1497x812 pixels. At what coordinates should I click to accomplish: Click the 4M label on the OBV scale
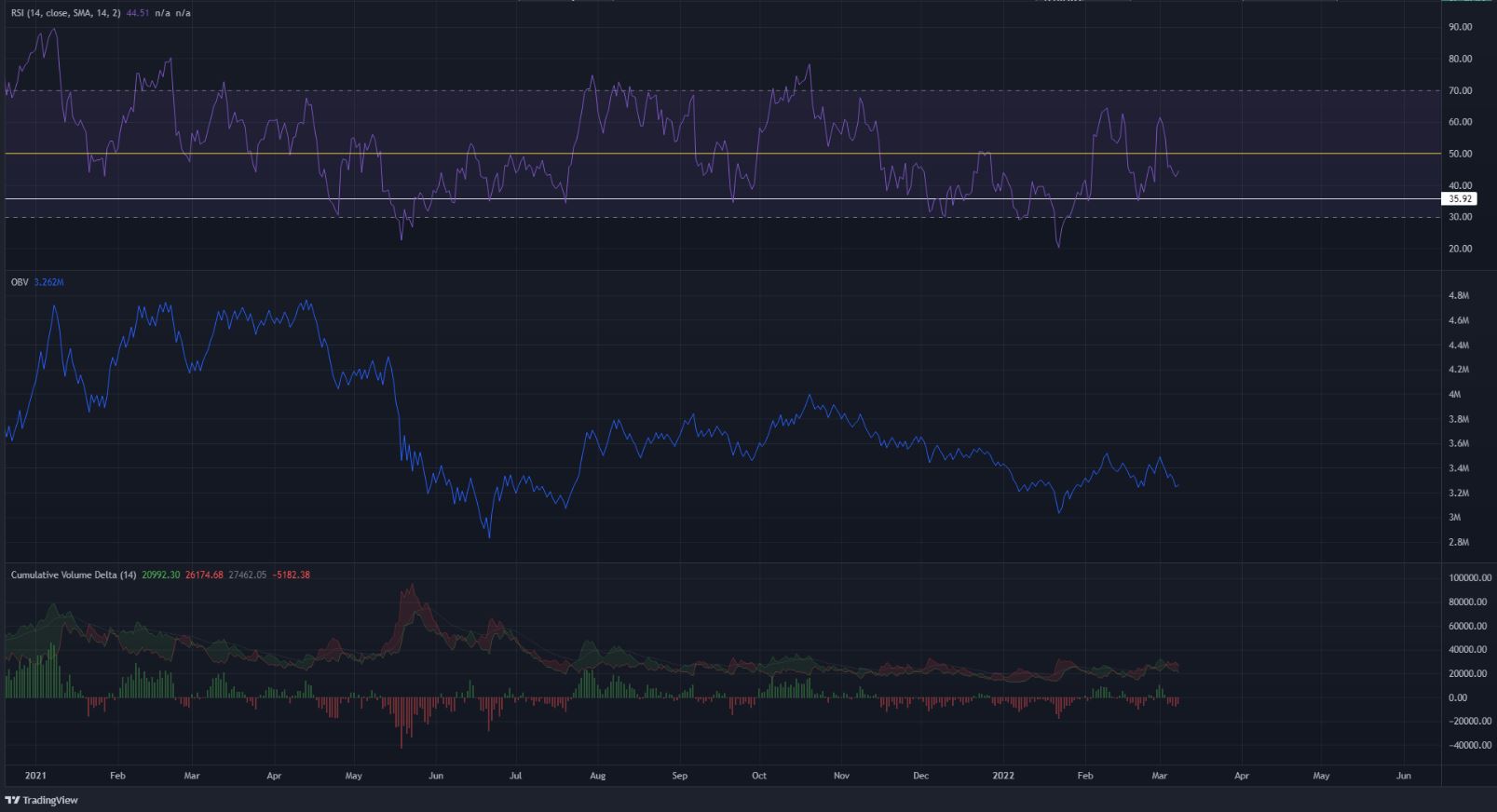[1455, 395]
